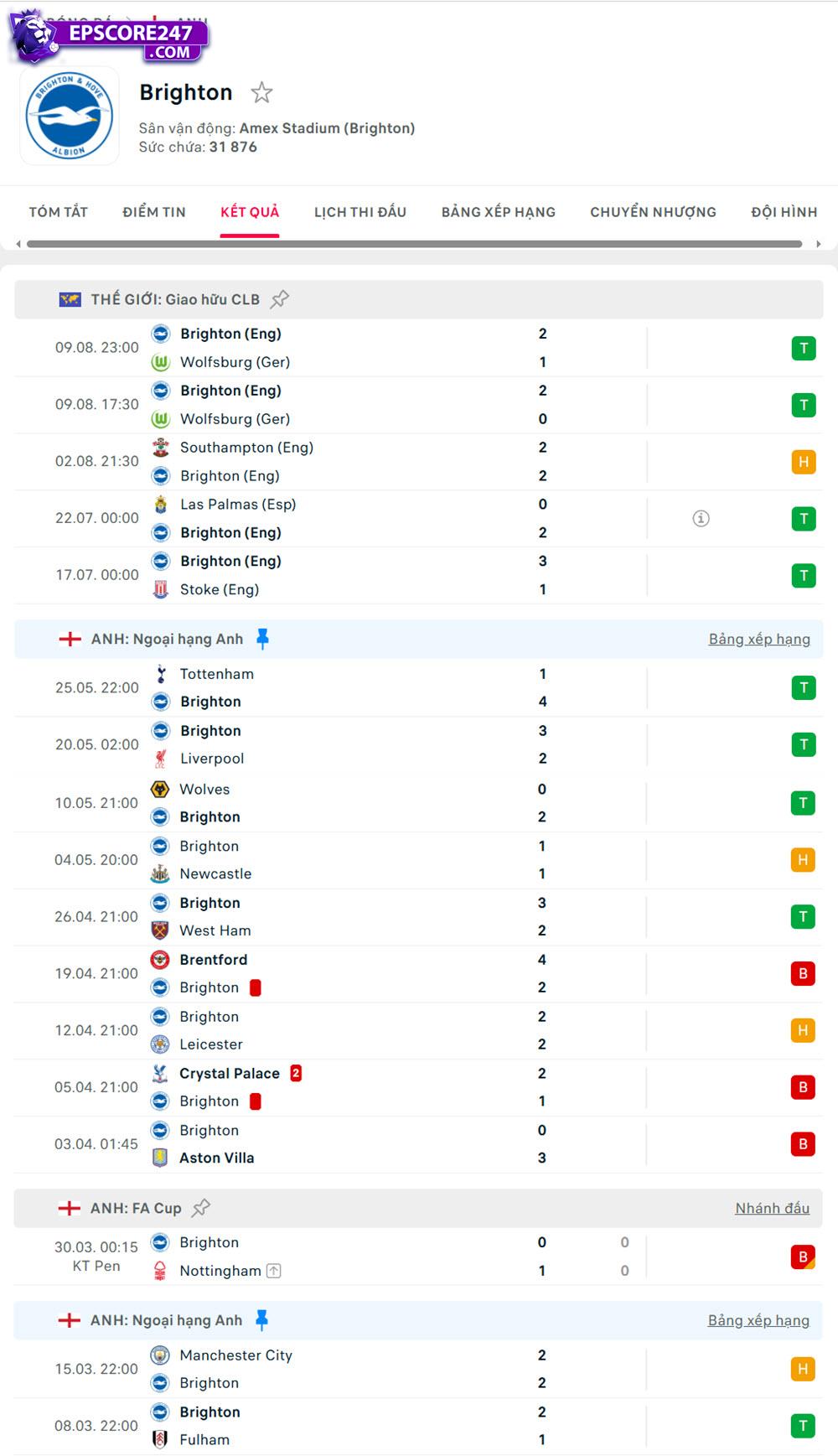Screen dimensions: 838x1456
Task: Click the info icon on Las Palmas match
Action: click(x=701, y=518)
